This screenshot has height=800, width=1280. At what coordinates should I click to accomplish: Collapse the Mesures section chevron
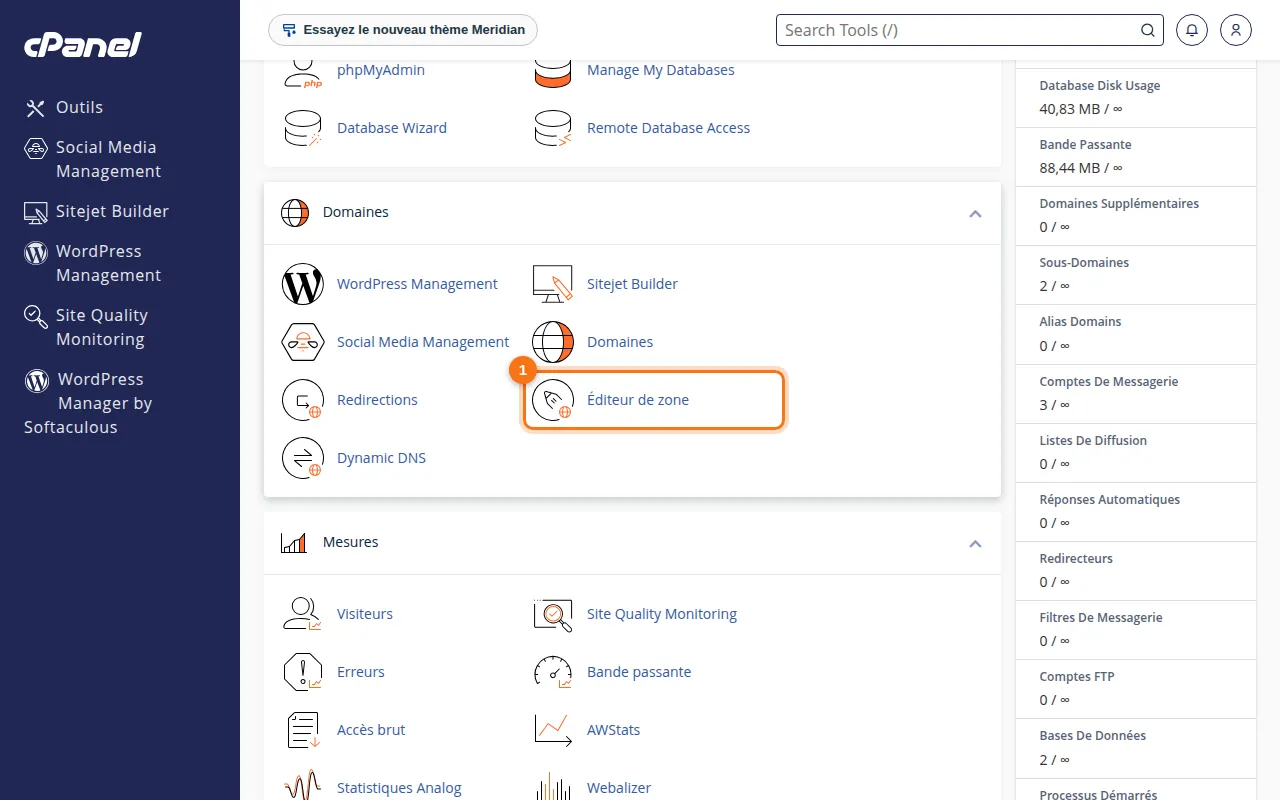click(x=975, y=543)
